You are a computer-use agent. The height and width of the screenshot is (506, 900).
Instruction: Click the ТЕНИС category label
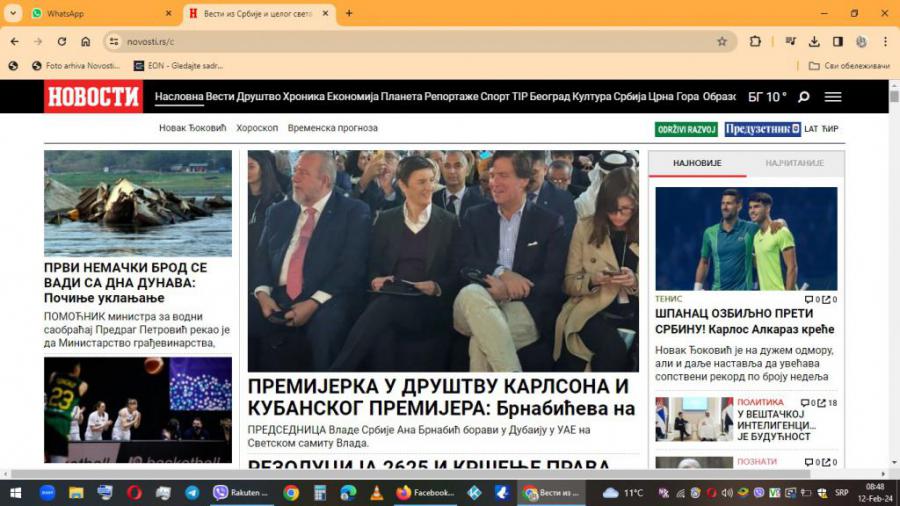[x=669, y=299]
